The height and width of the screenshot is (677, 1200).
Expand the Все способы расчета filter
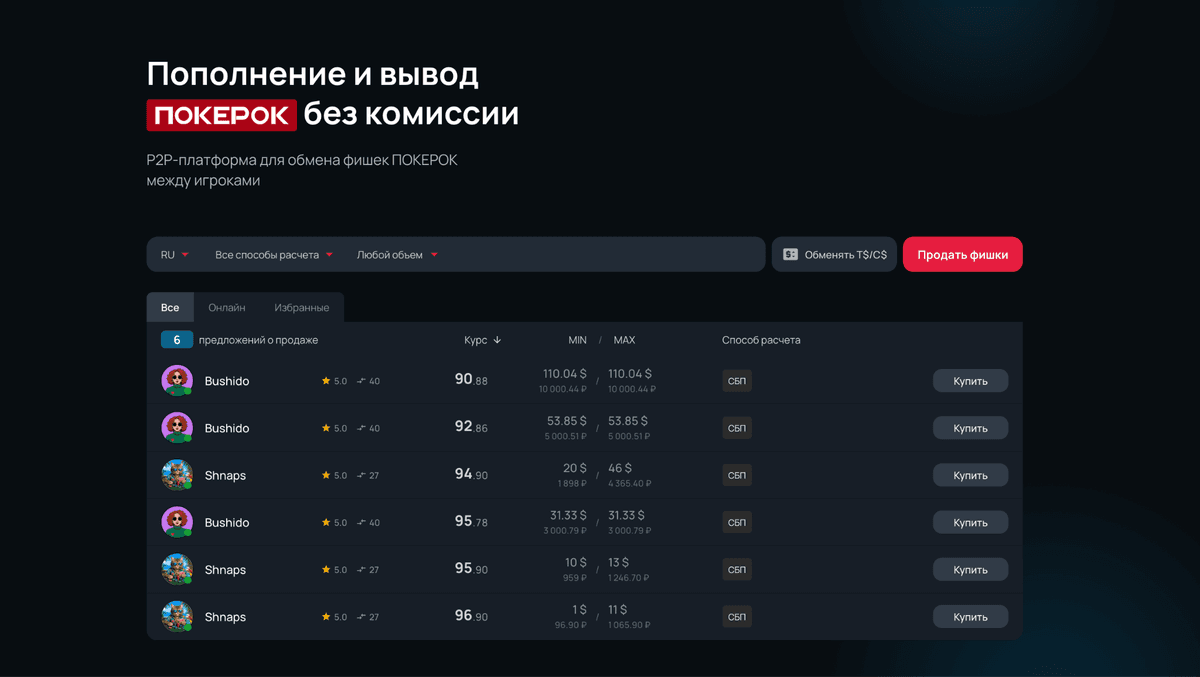pyautogui.click(x=274, y=255)
